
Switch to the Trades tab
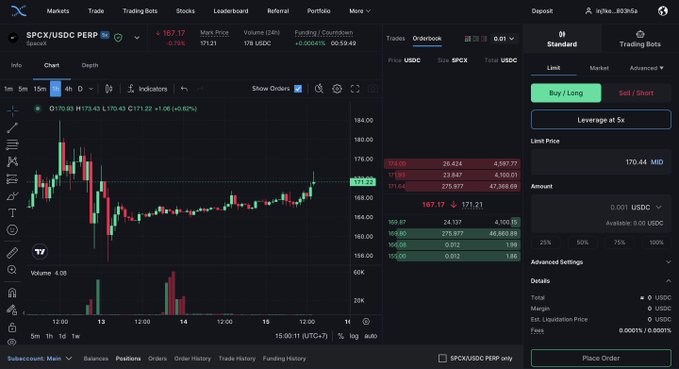point(395,39)
